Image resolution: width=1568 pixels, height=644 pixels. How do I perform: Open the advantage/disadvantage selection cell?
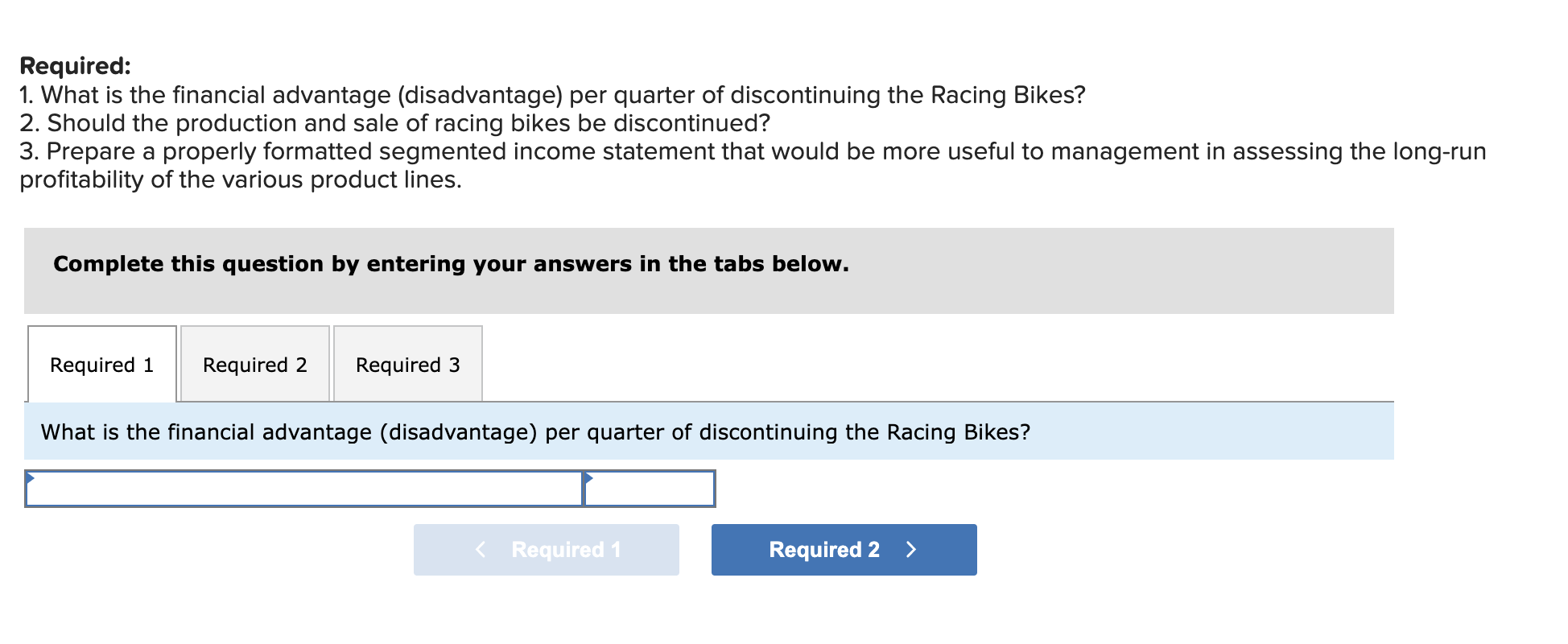click(x=649, y=489)
